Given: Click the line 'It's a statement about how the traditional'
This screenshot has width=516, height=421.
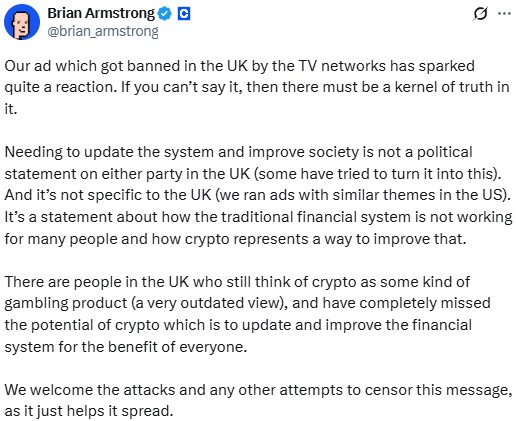Looking at the screenshot, I should pyautogui.click(x=258, y=217).
